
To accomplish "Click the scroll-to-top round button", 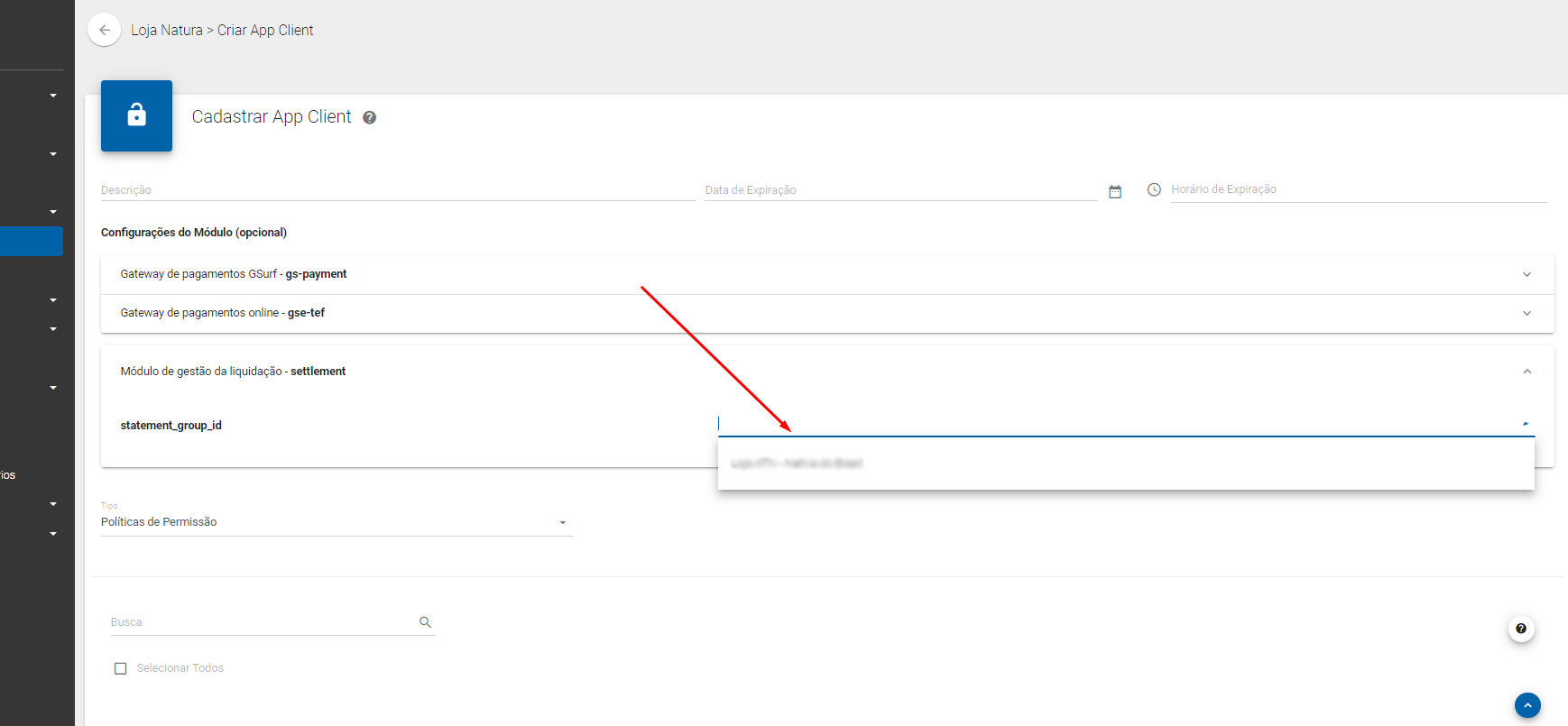I will pos(1527,705).
